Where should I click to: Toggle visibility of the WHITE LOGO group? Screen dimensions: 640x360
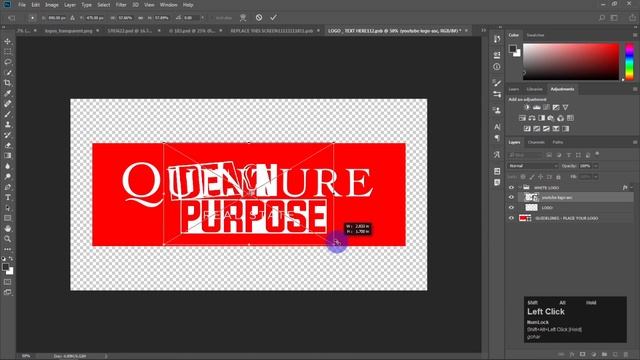(511, 188)
